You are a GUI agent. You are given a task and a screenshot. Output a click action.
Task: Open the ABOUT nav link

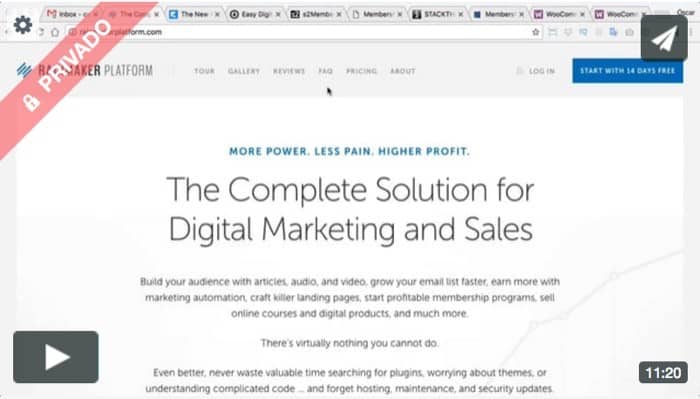pyautogui.click(x=403, y=71)
